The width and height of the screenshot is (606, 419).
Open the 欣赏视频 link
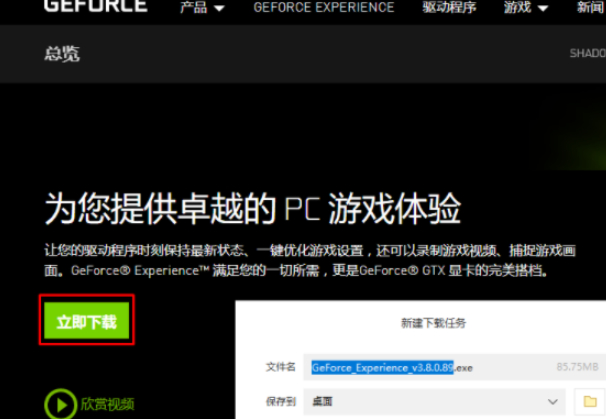107,404
